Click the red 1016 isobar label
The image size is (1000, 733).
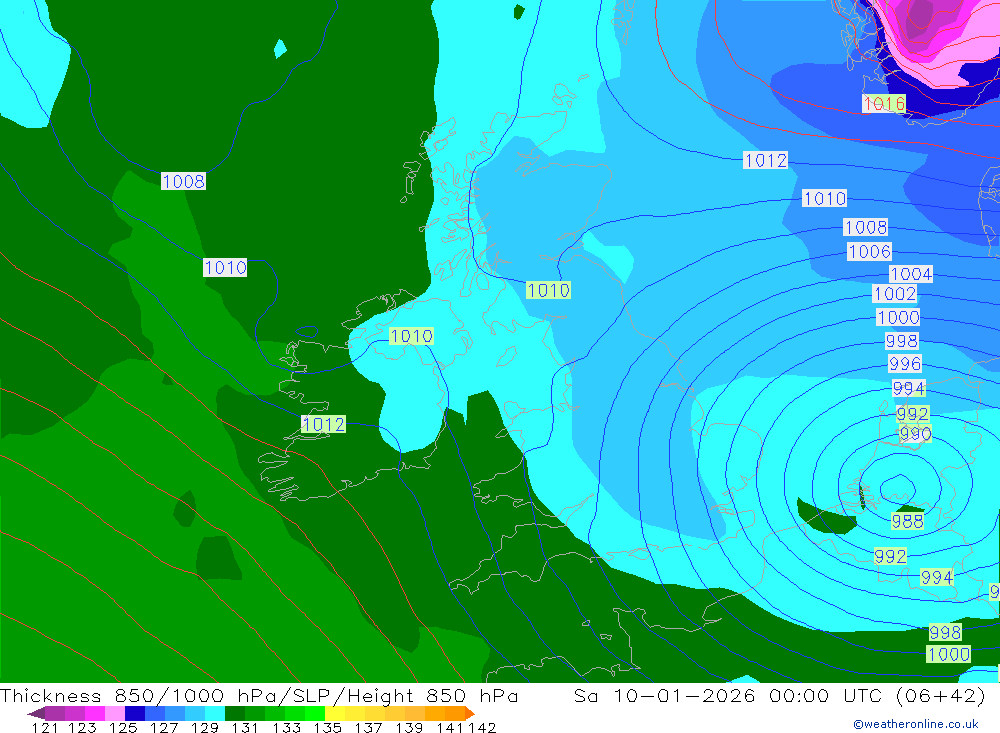click(x=883, y=103)
